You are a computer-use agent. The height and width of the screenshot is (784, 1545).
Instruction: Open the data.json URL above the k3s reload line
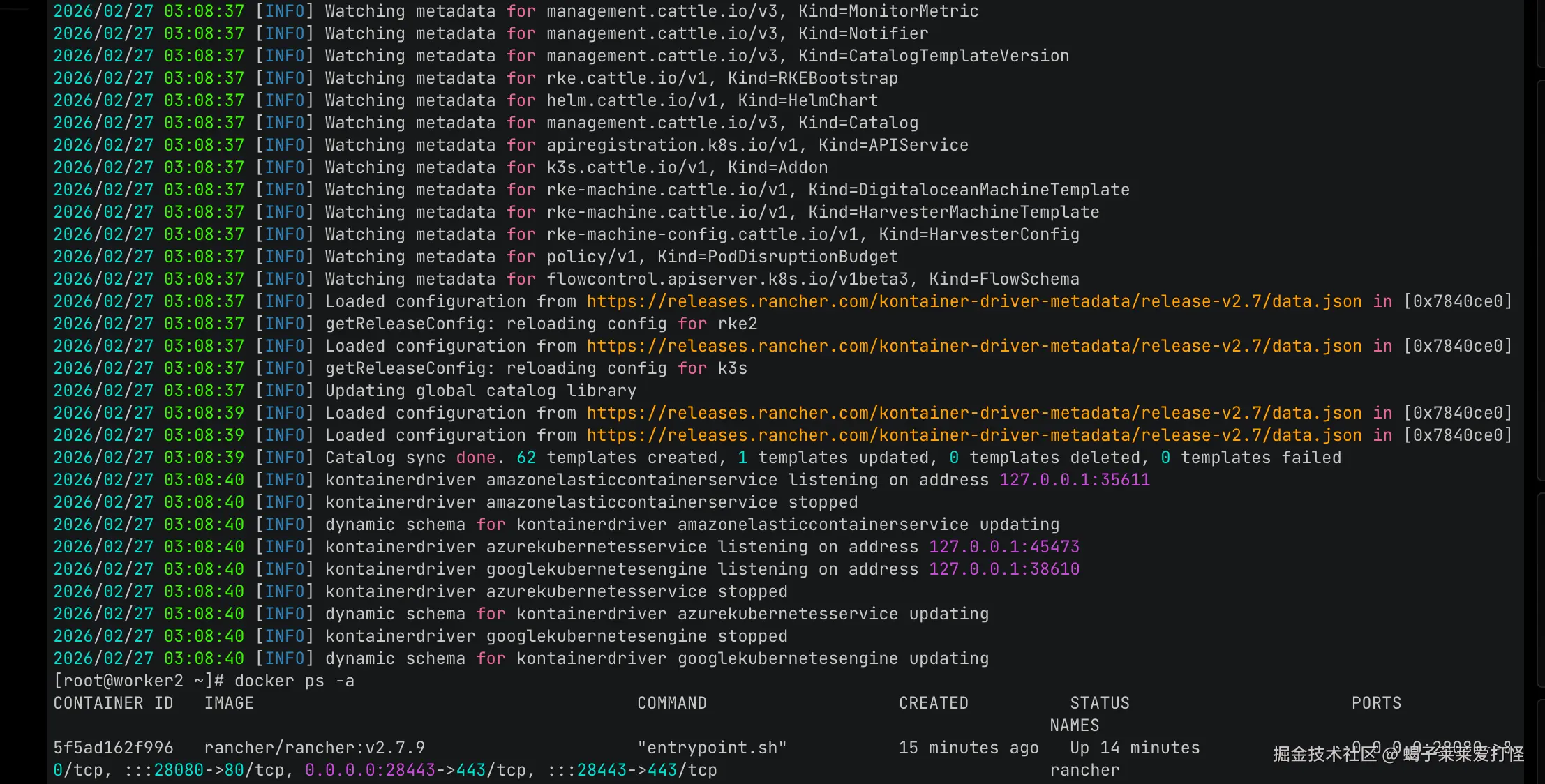973,346
